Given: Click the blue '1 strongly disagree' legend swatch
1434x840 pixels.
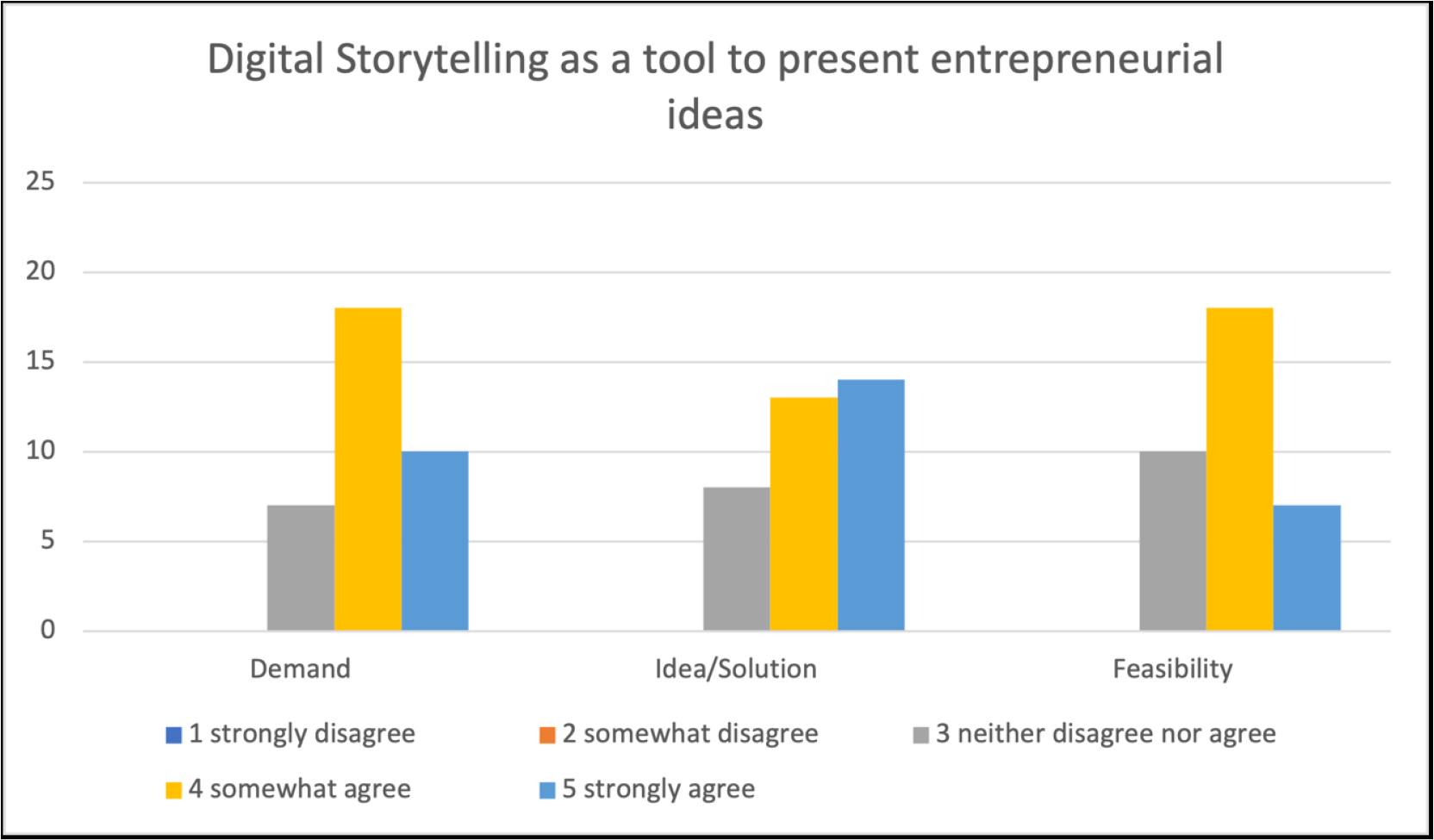Looking at the screenshot, I should 174,735.
